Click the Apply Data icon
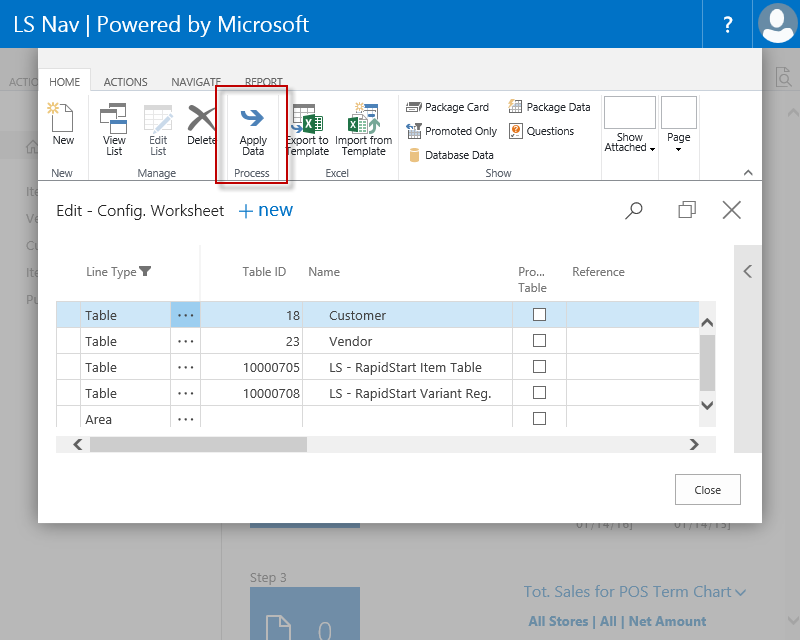The image size is (800, 640). 253,118
